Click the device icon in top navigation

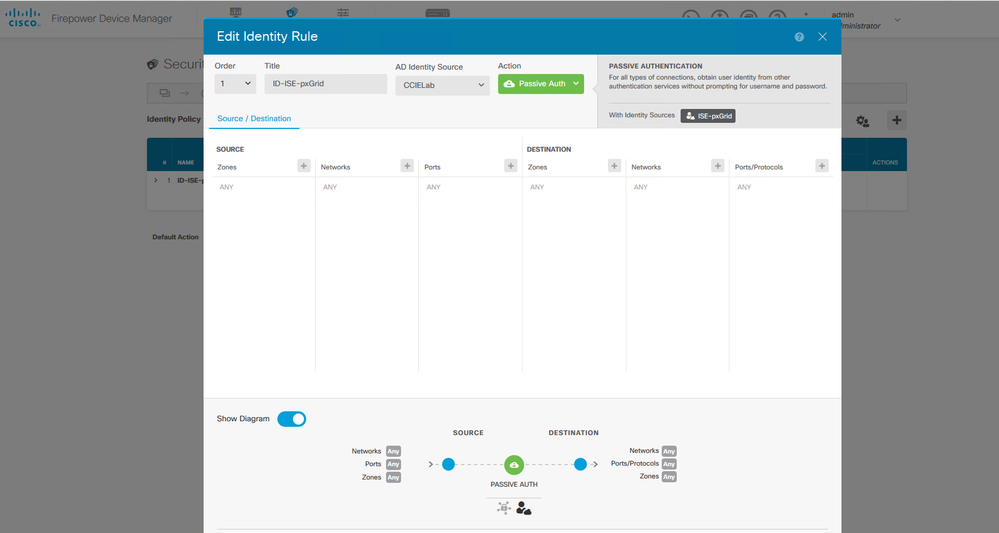(x=438, y=13)
